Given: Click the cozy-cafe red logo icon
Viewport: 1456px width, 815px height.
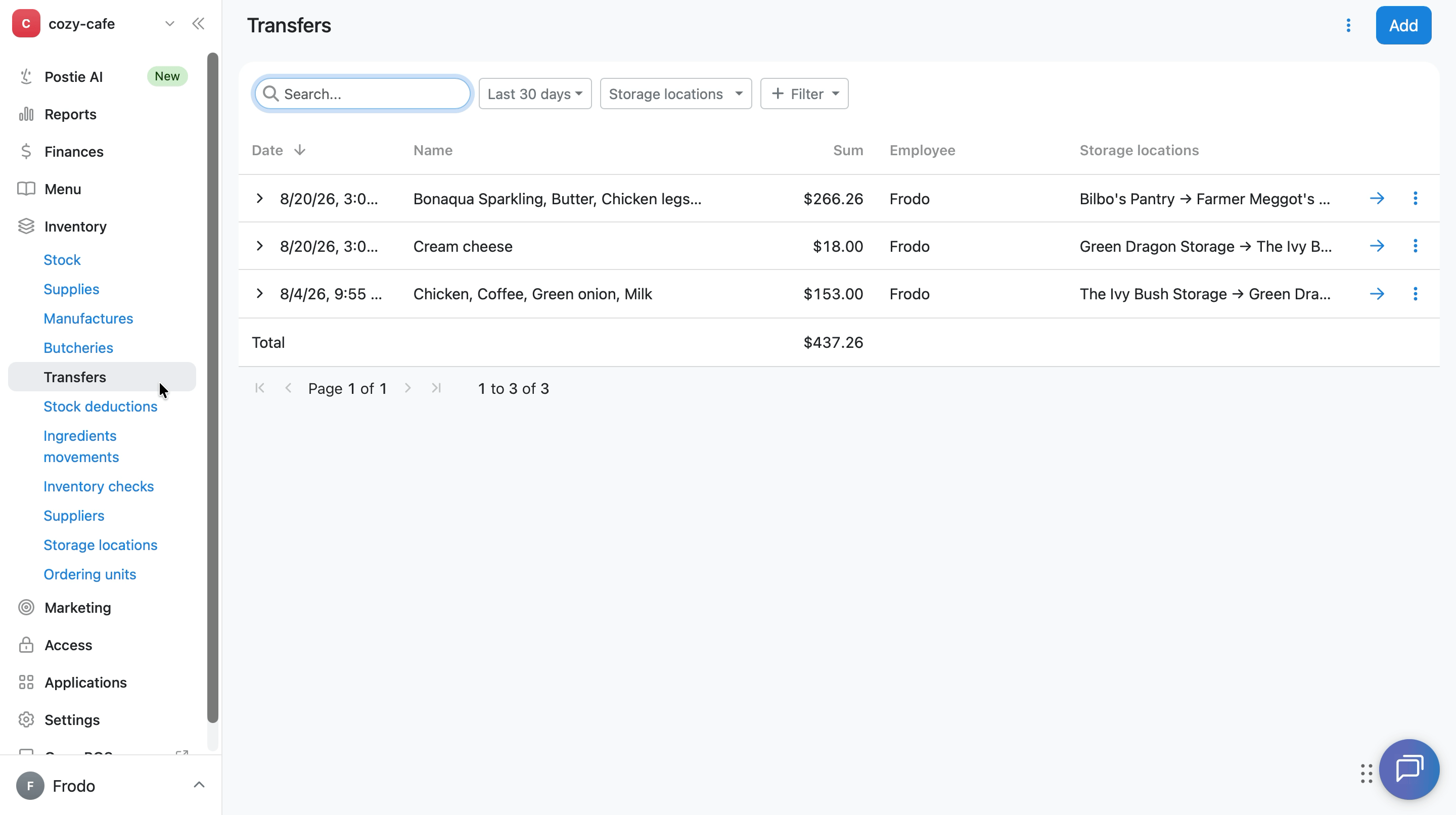Looking at the screenshot, I should (26, 24).
